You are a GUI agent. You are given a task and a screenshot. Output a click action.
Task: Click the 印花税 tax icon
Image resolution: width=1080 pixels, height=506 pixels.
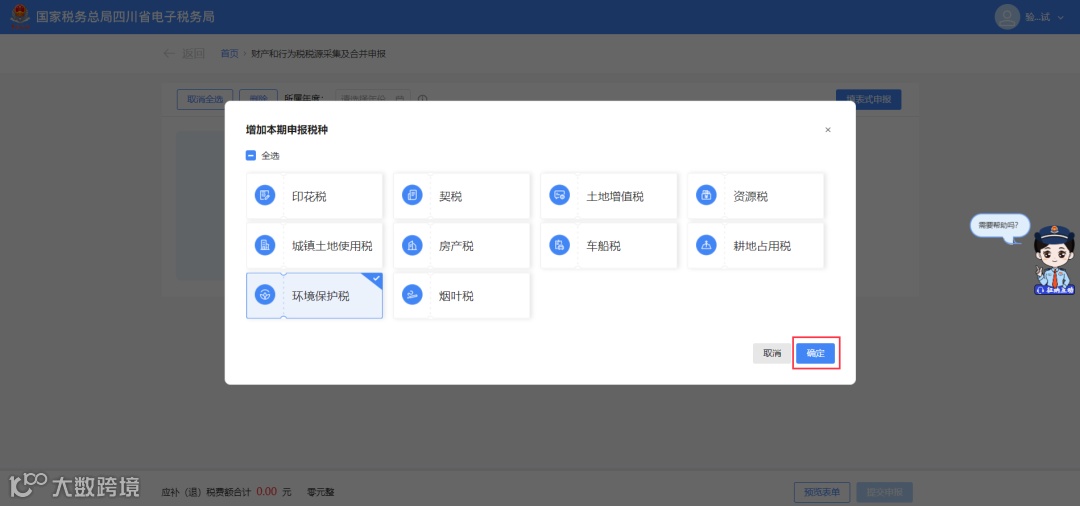(265, 196)
